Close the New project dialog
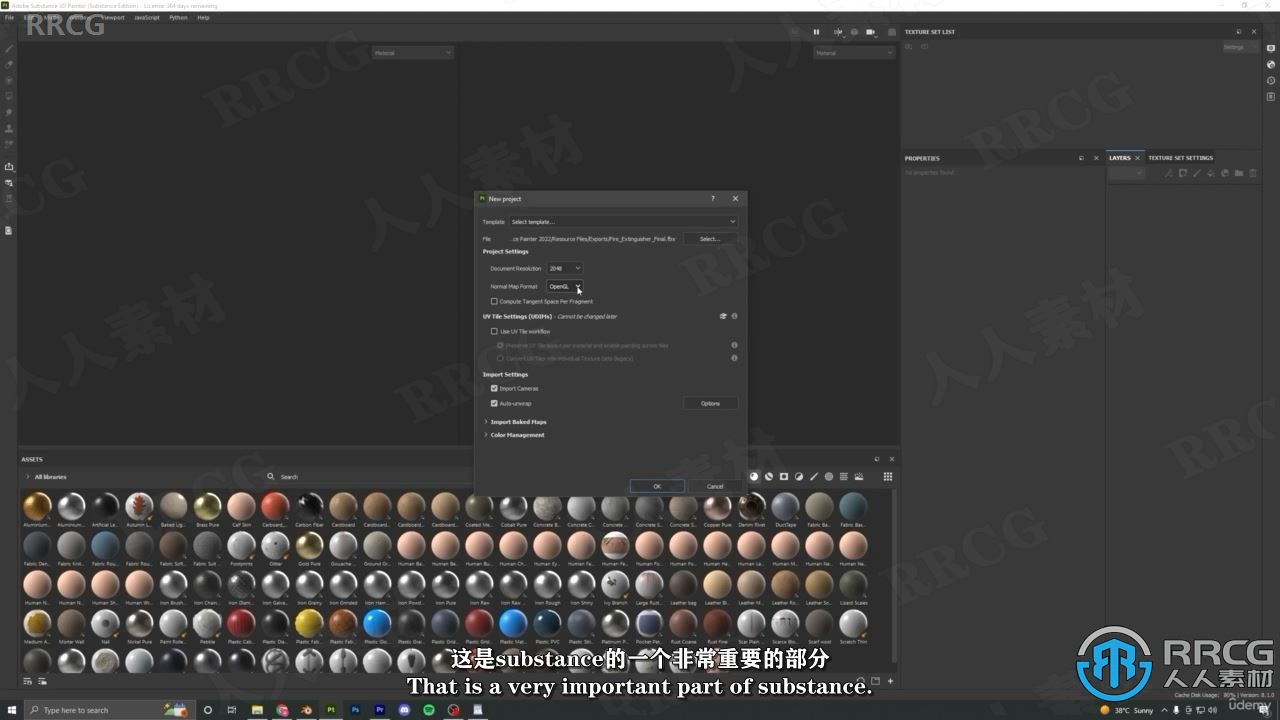Screen dimensions: 1280x720 [735, 199]
